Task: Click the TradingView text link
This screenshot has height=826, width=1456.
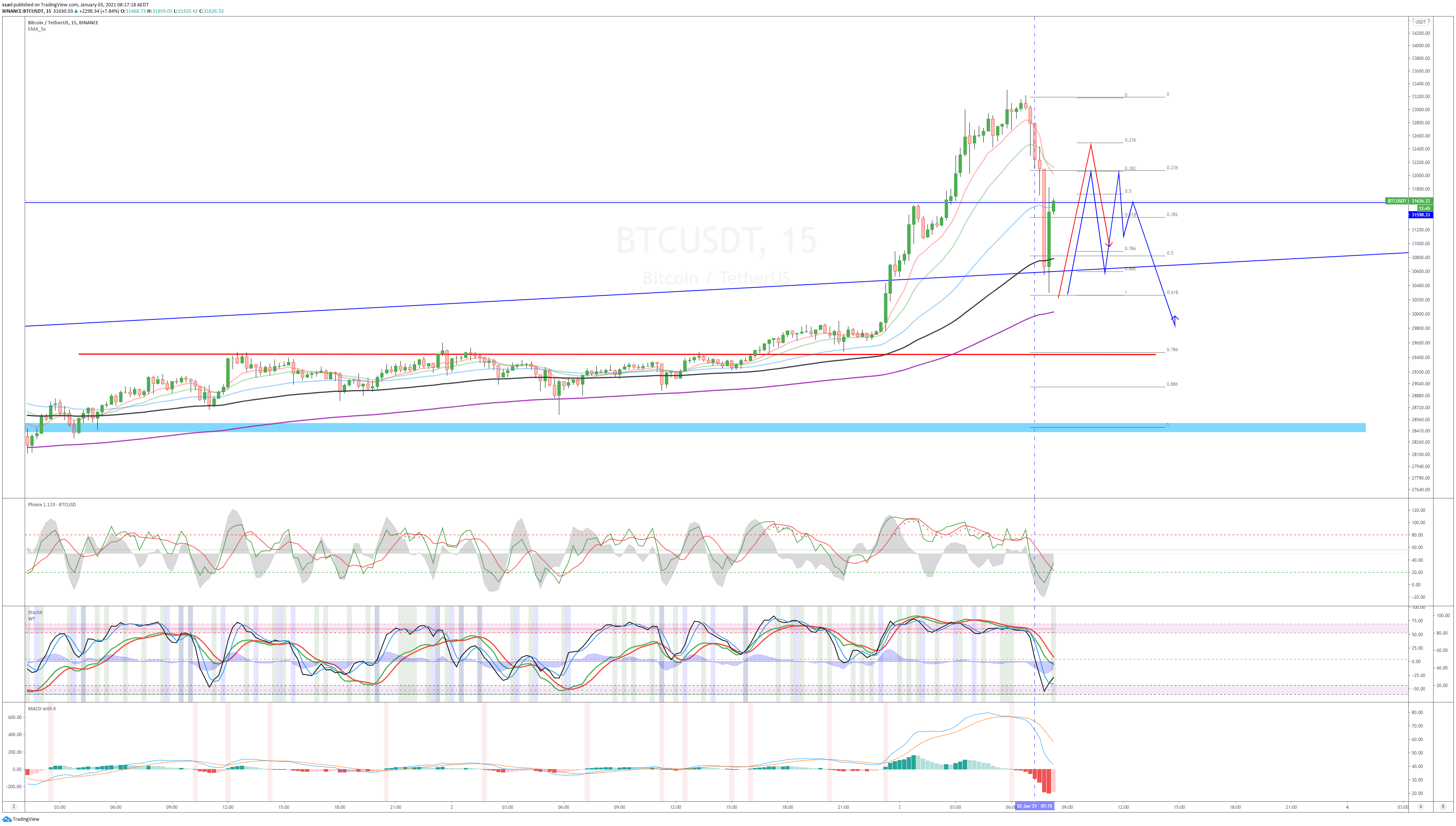Action: click(x=26, y=819)
